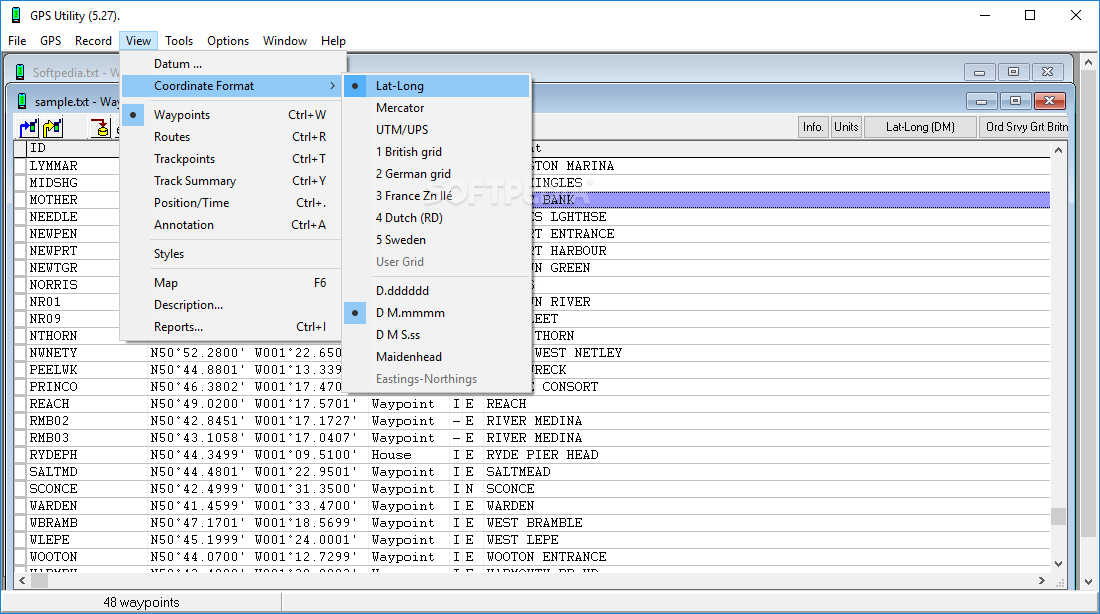Image resolution: width=1100 pixels, height=614 pixels.
Task: Choose the D M.mmmm angle format
Action: pos(436,313)
